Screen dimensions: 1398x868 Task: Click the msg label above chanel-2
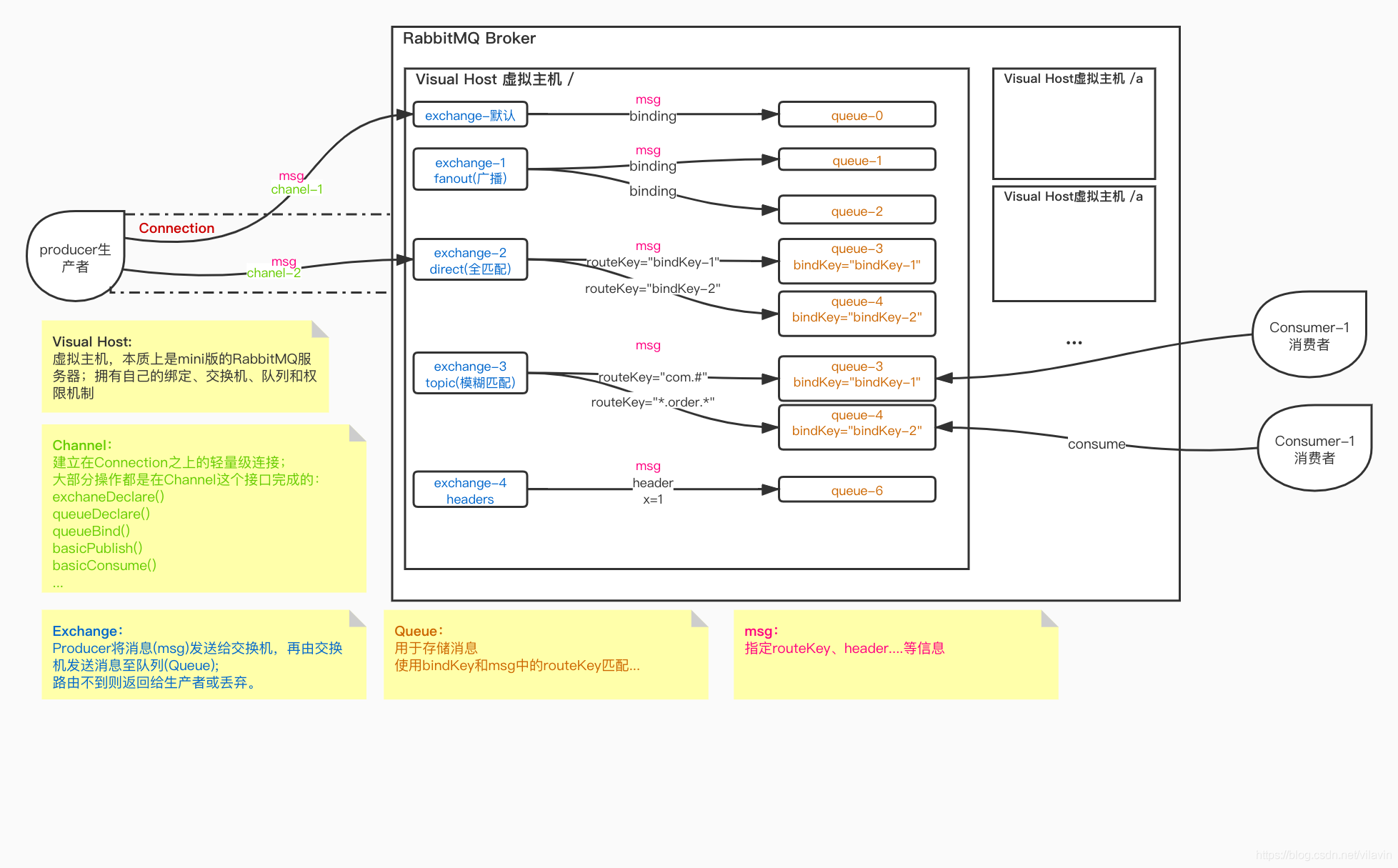coord(284,261)
